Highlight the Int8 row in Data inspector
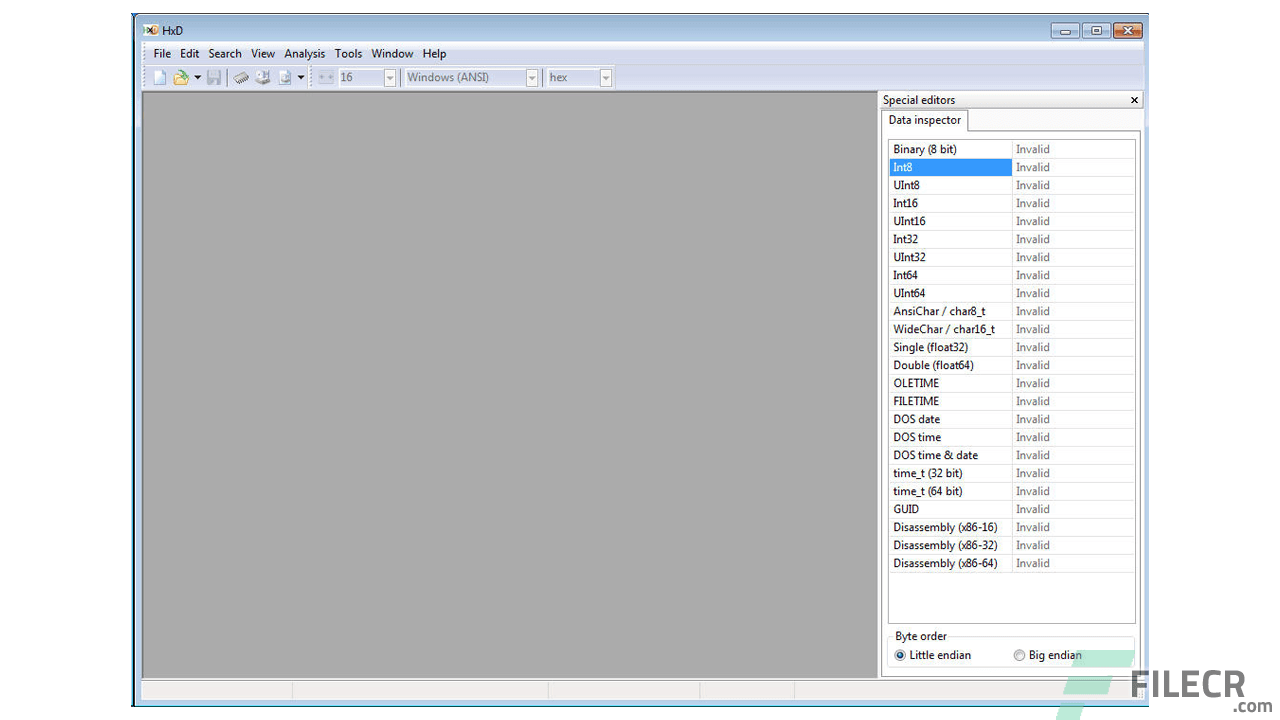Viewport: 1280px width, 720px height. (x=950, y=167)
